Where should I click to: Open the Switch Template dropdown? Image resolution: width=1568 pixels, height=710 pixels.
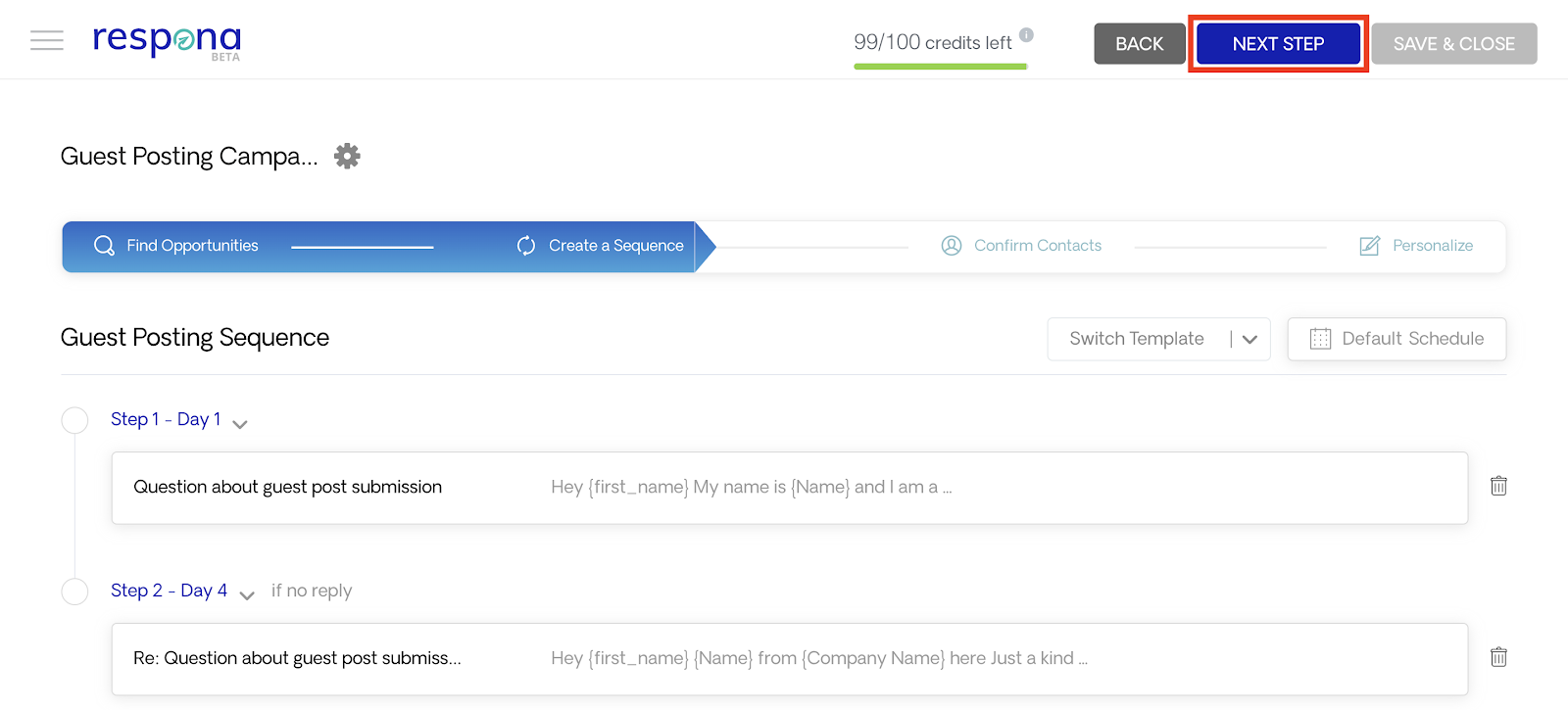pyautogui.click(x=1158, y=339)
